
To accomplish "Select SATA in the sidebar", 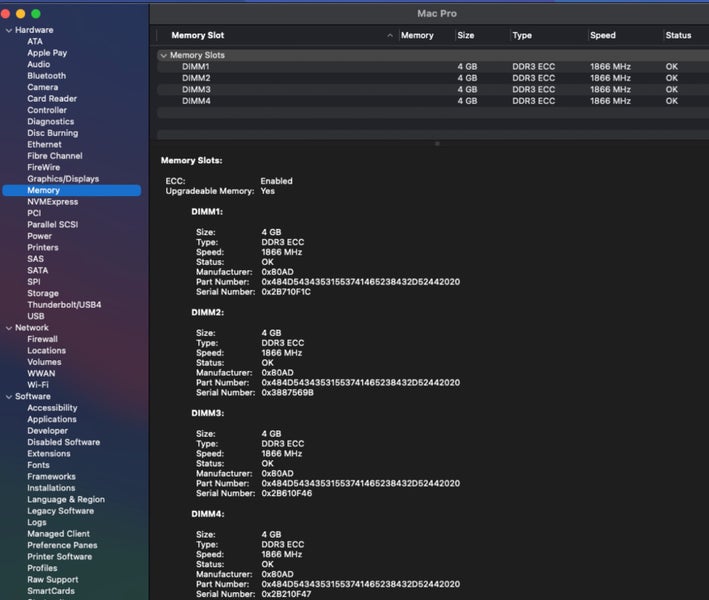I will 38,270.
